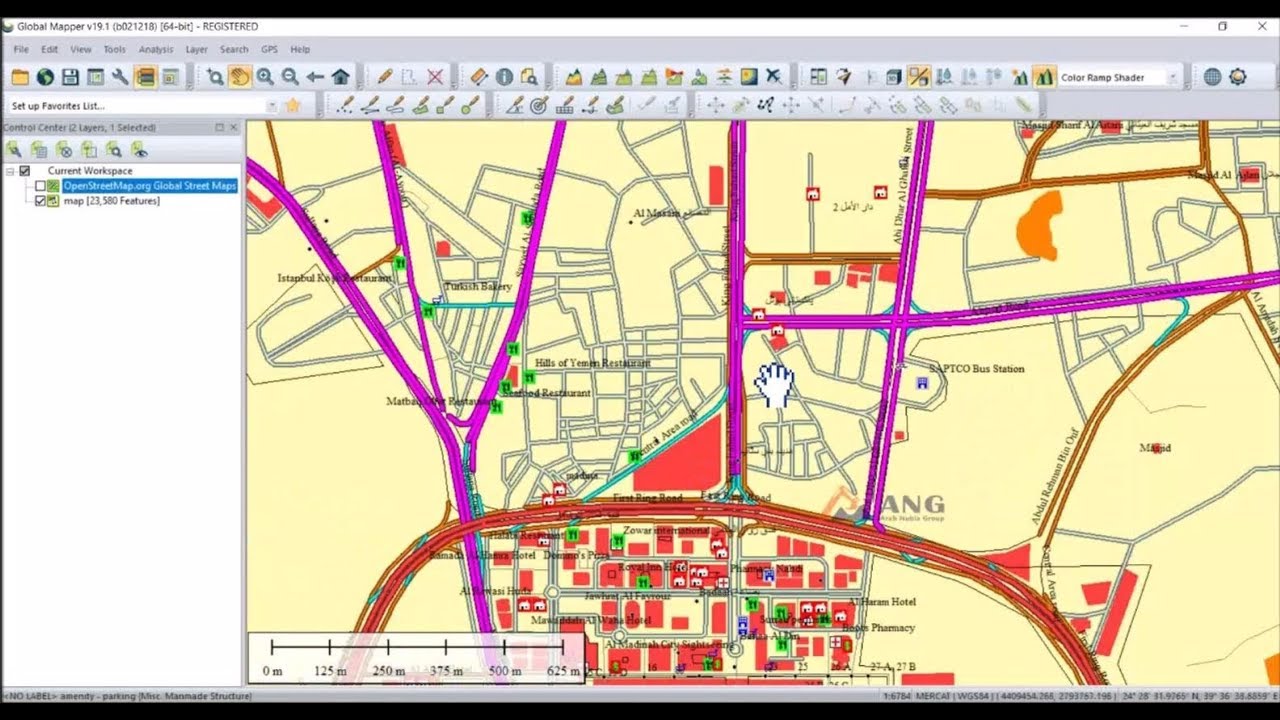Screen dimensions: 1280x720
Task: Select the Feature Info tool icon
Action: [504, 77]
